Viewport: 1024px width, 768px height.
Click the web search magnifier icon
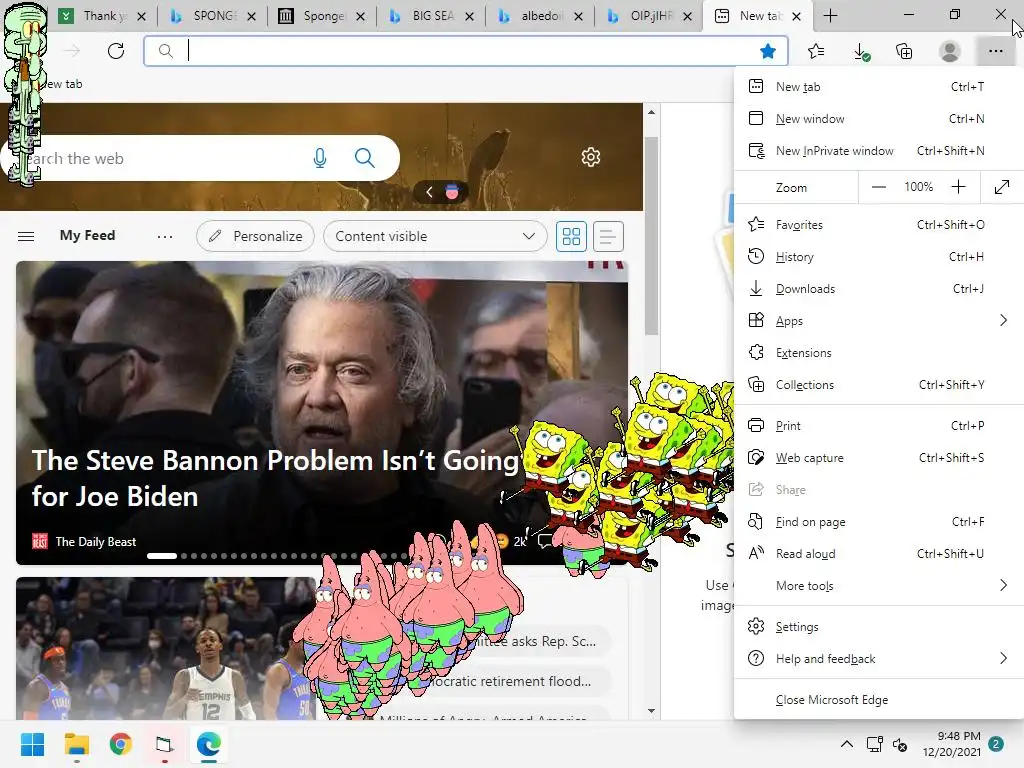[x=364, y=158]
